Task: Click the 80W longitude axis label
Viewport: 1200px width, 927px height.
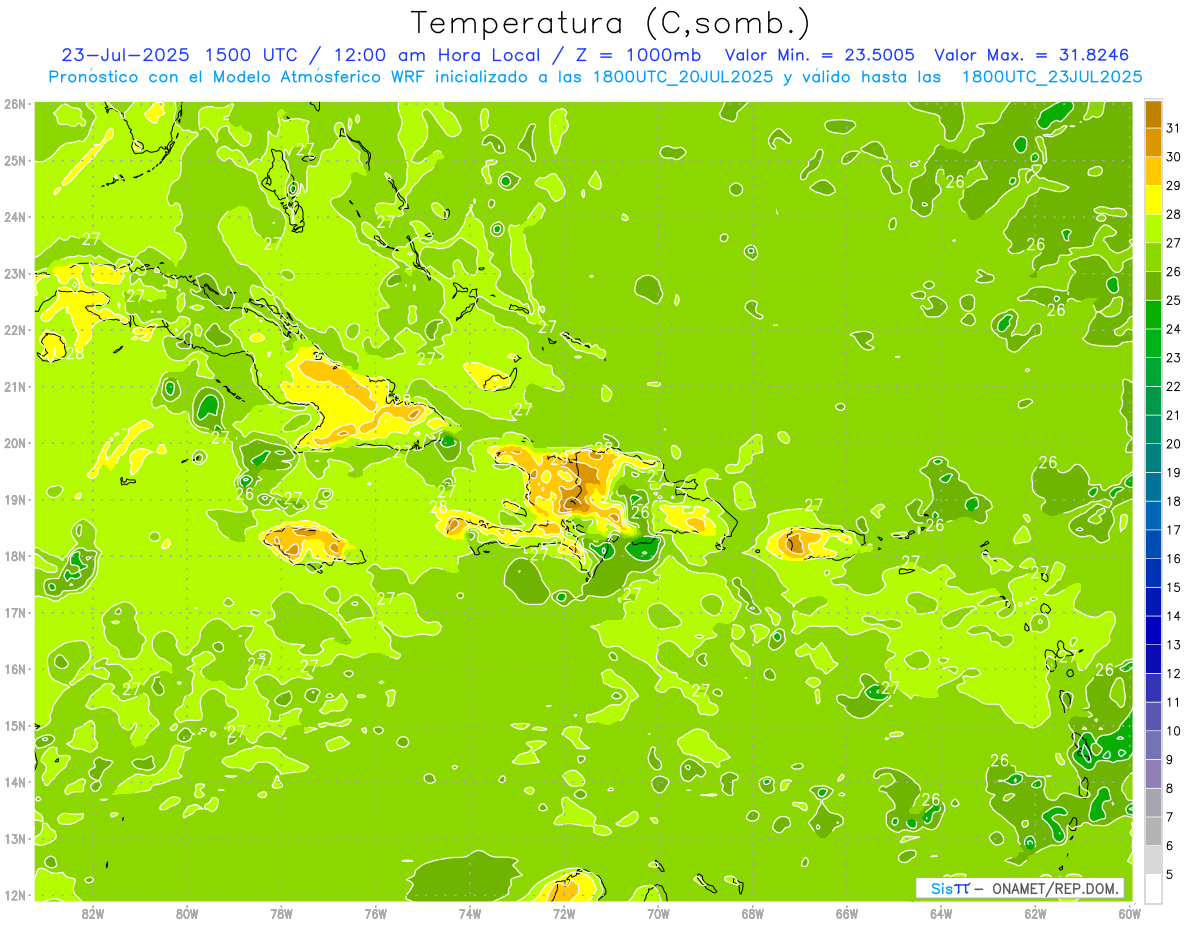Action: [x=186, y=913]
